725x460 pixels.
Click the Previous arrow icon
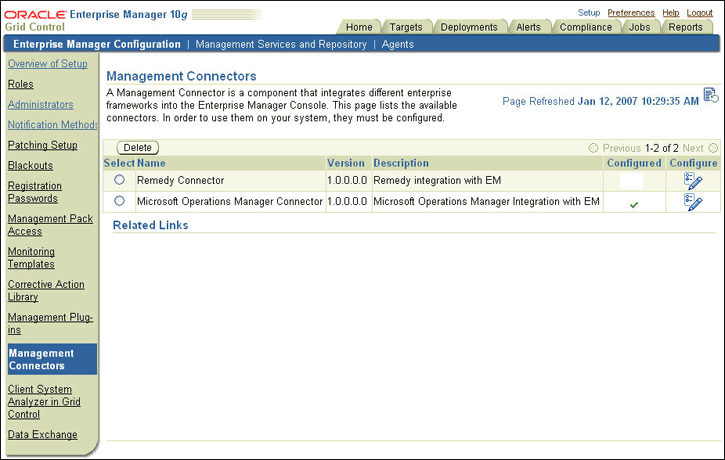click(593, 148)
